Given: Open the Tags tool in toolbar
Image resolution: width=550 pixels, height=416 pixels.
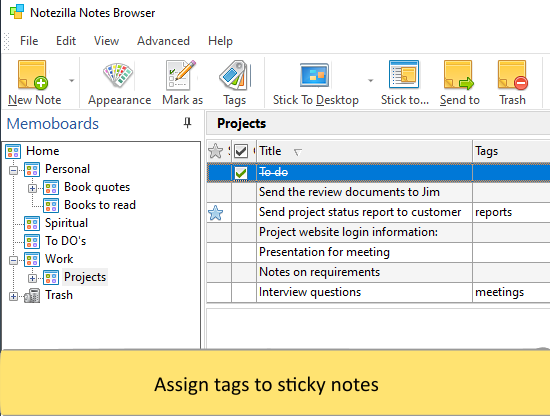Looking at the screenshot, I should coord(234,83).
